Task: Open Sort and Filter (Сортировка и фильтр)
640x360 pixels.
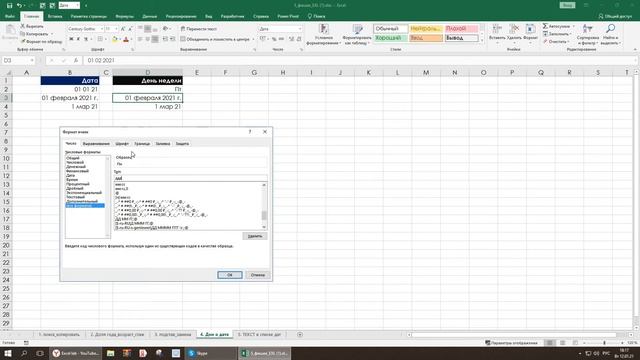Action: click(588, 34)
